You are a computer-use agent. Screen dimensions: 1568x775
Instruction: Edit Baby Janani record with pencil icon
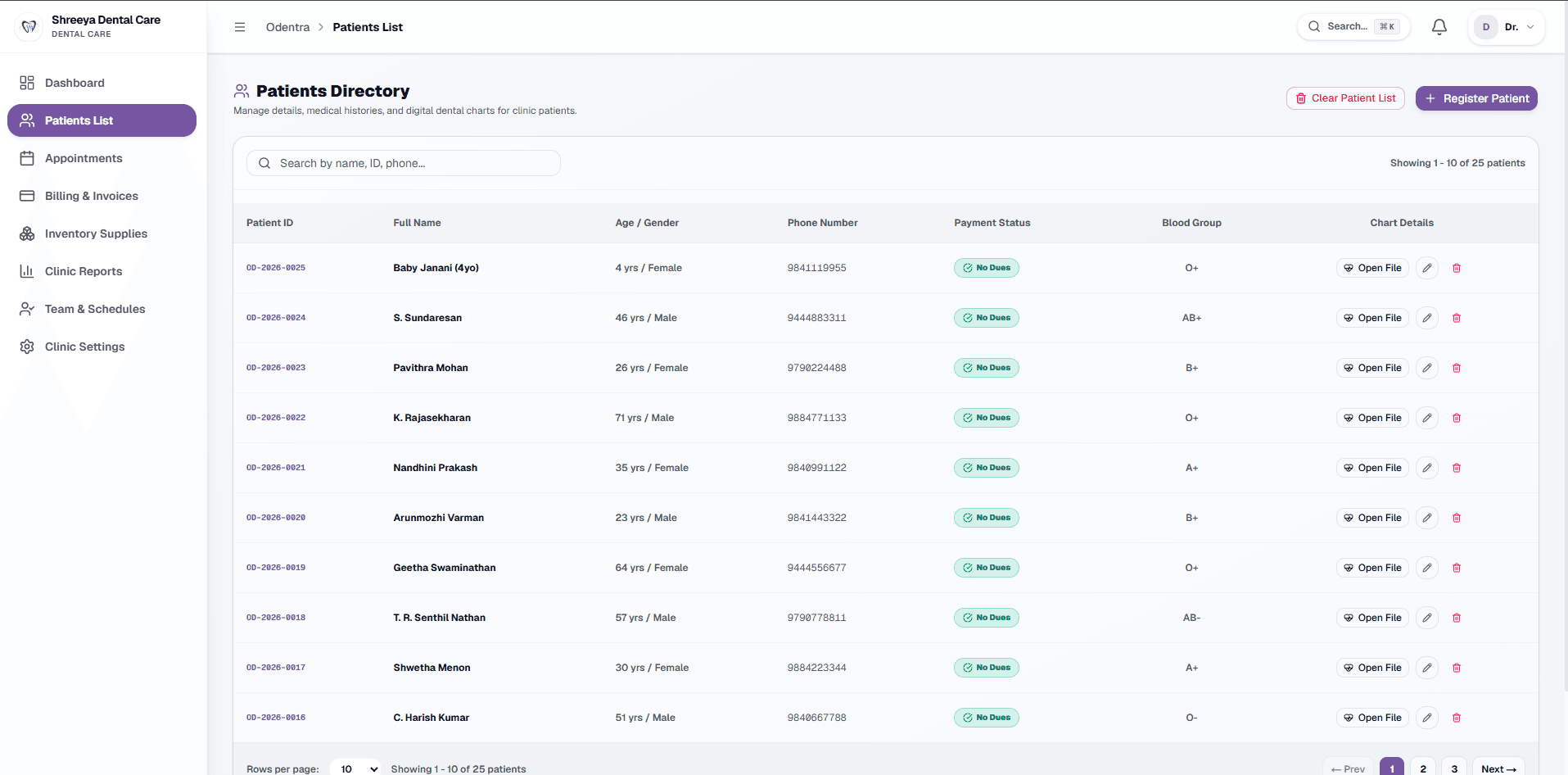click(1427, 268)
